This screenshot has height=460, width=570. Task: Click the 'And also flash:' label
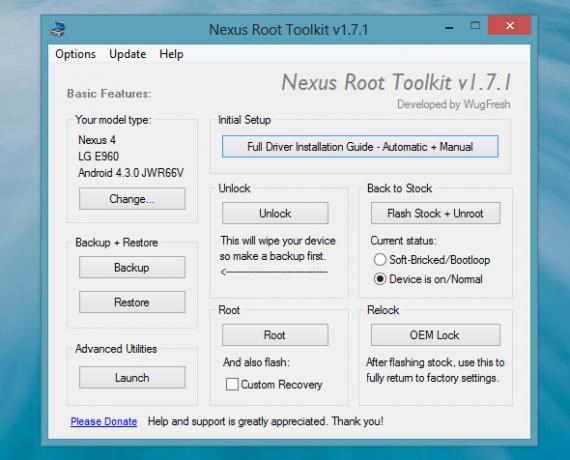(256, 362)
